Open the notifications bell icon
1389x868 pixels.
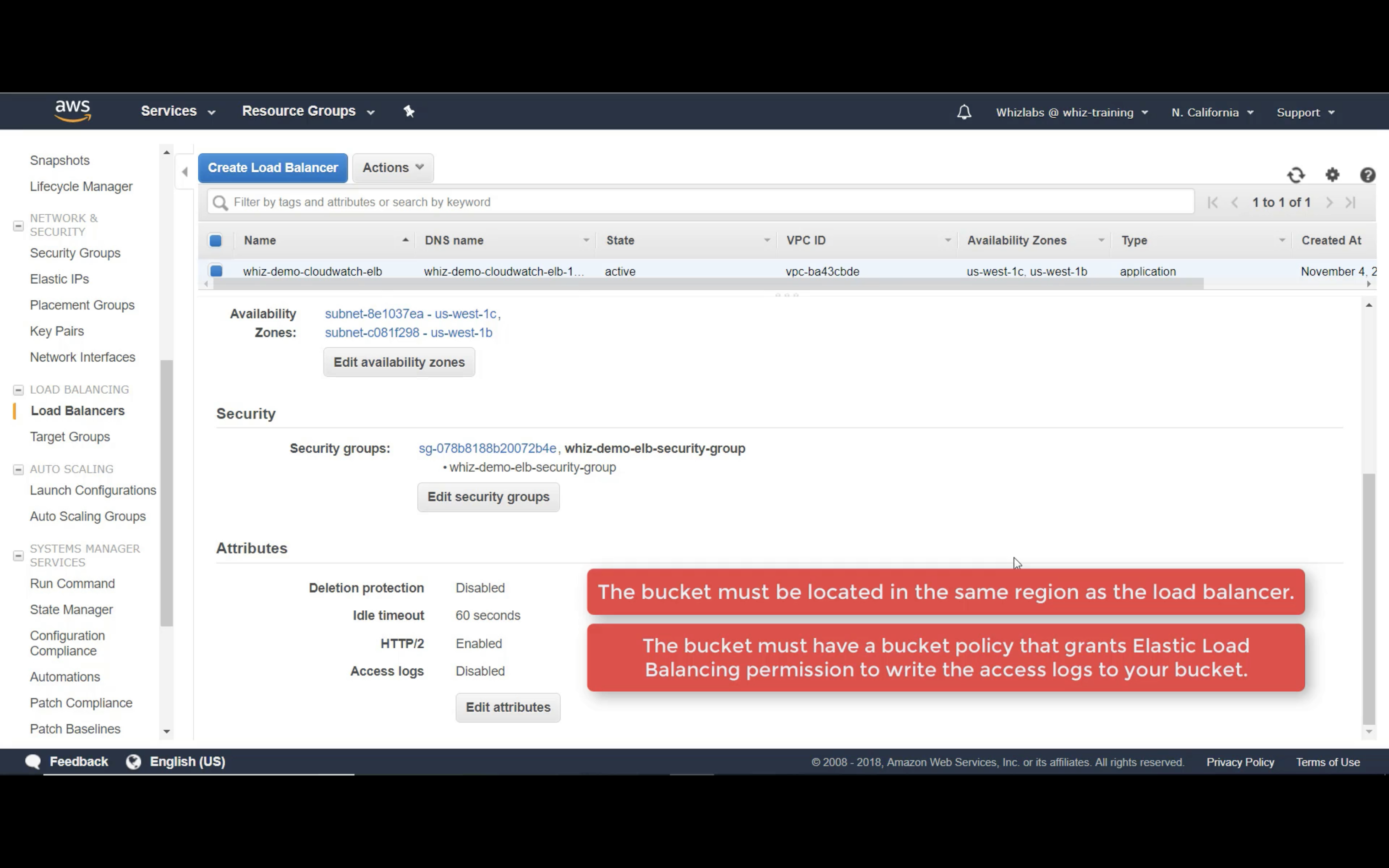click(x=964, y=112)
